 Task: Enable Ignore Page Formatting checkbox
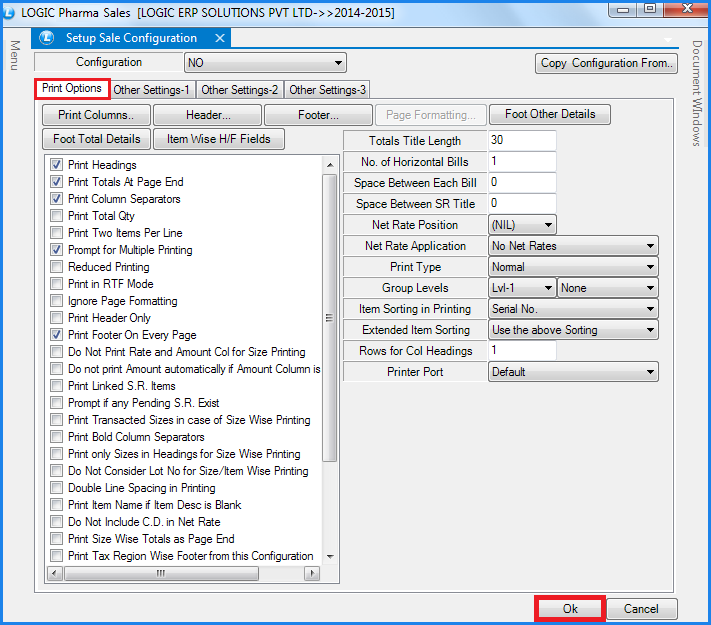click(57, 301)
